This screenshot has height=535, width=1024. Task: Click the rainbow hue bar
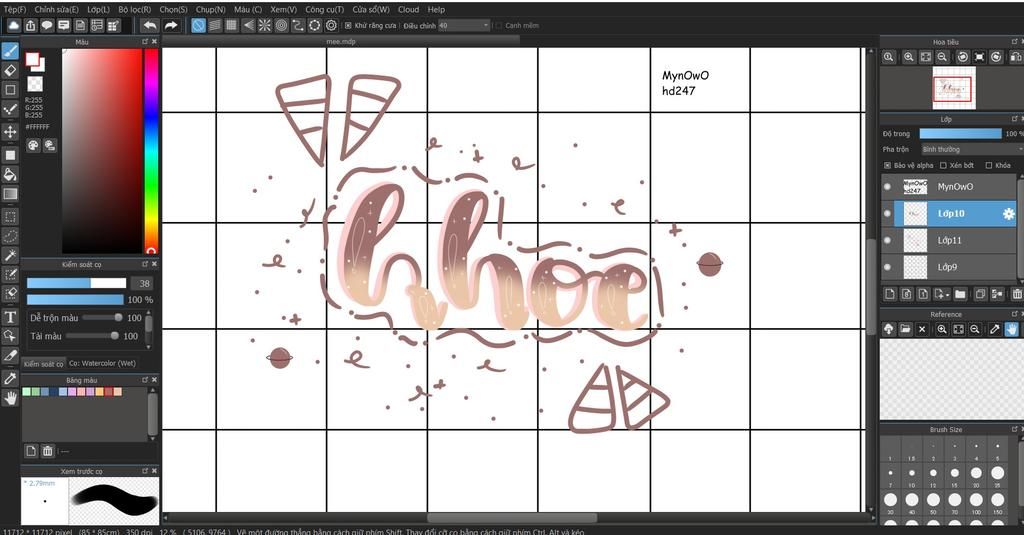click(151, 151)
